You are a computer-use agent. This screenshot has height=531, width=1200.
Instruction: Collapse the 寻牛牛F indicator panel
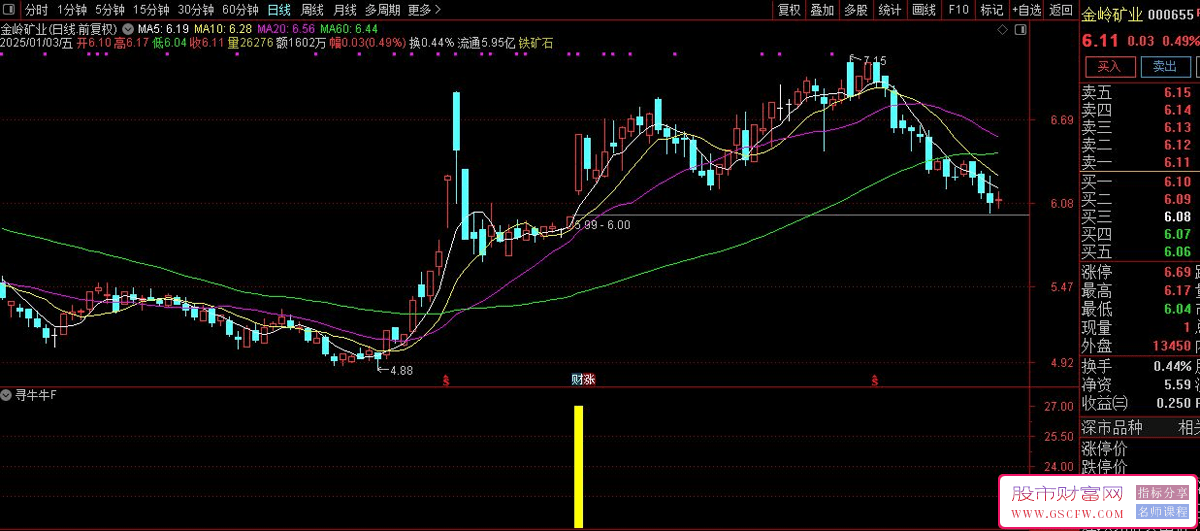[x=7, y=394]
